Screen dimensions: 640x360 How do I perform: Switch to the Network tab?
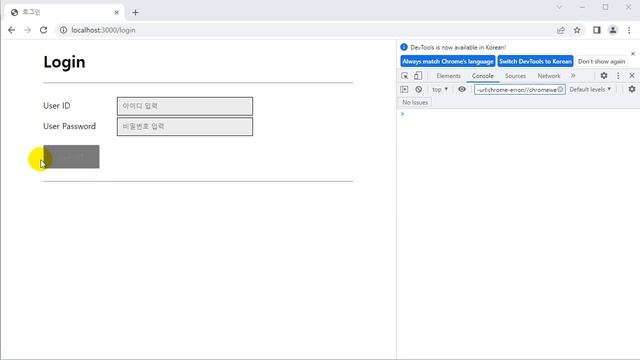click(549, 76)
